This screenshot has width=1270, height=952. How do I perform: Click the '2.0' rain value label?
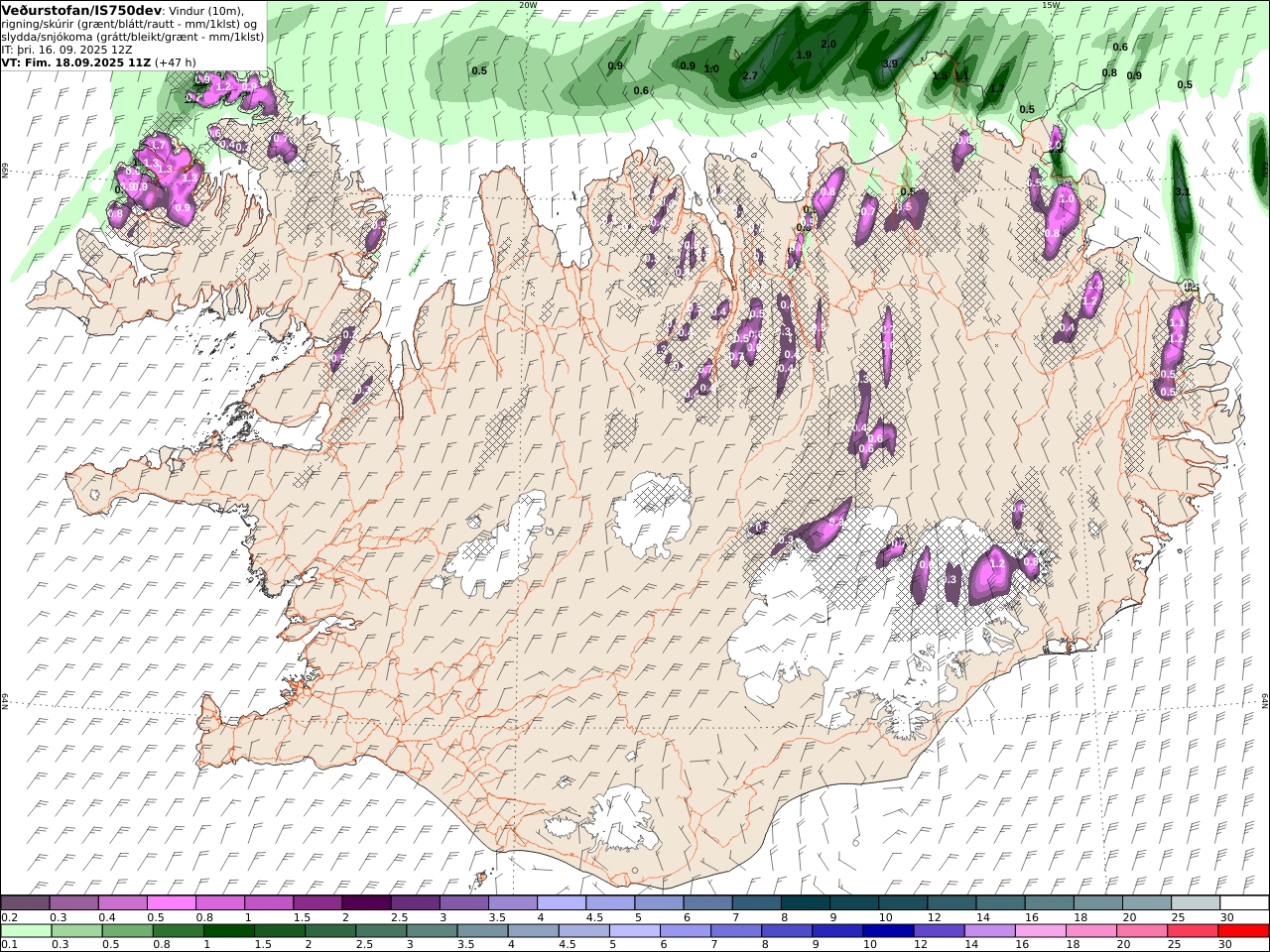point(828,45)
